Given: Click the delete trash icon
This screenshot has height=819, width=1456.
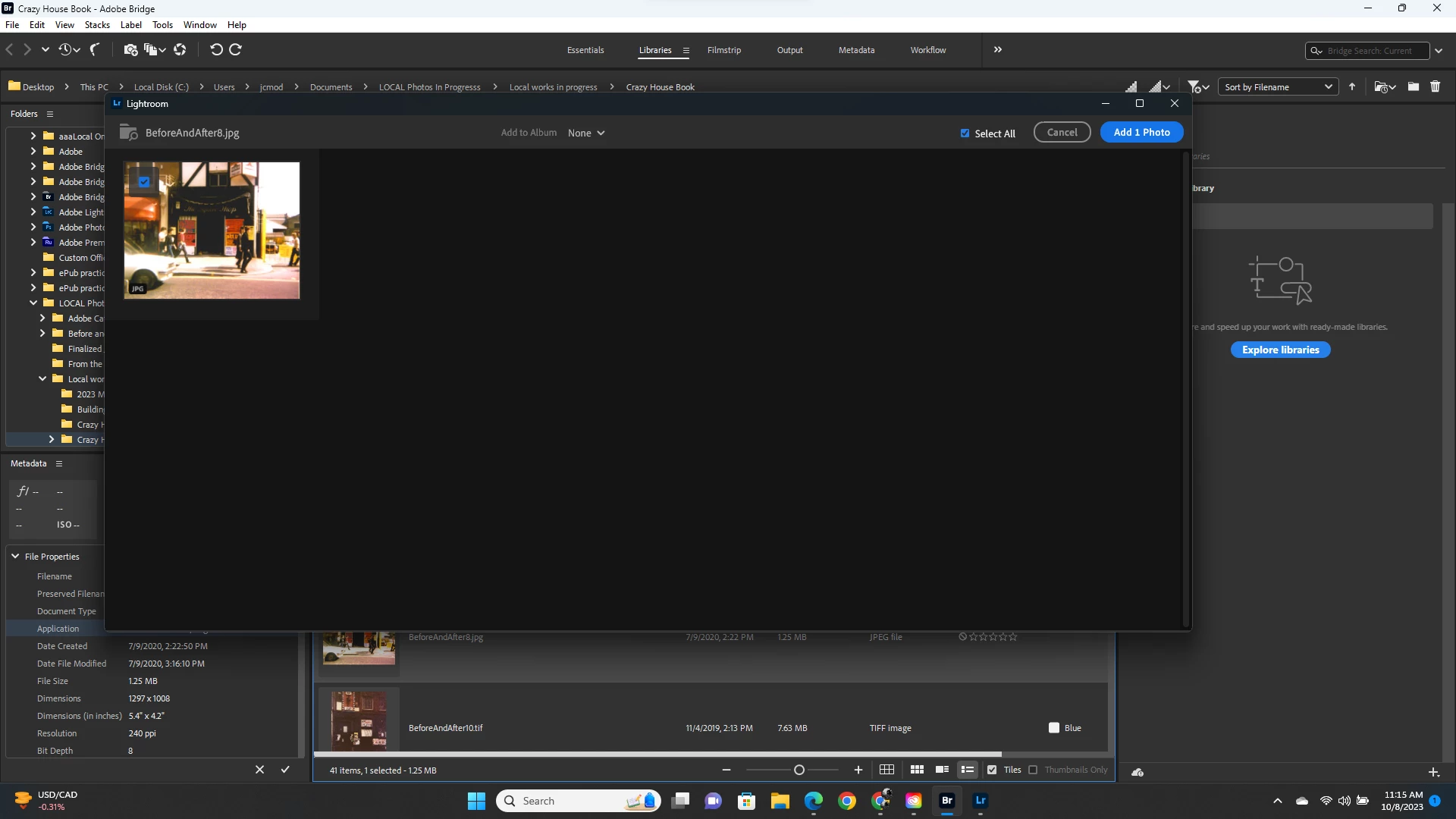Looking at the screenshot, I should pyautogui.click(x=1435, y=87).
